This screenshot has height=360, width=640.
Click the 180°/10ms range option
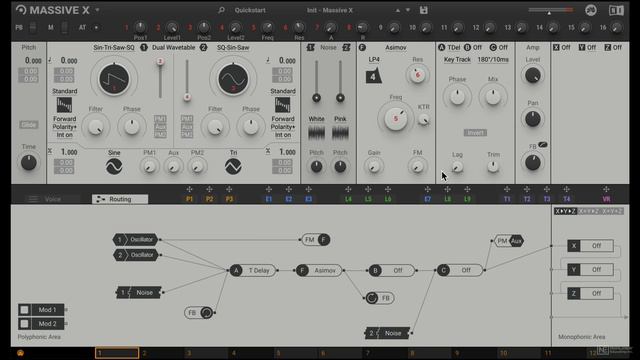493,60
